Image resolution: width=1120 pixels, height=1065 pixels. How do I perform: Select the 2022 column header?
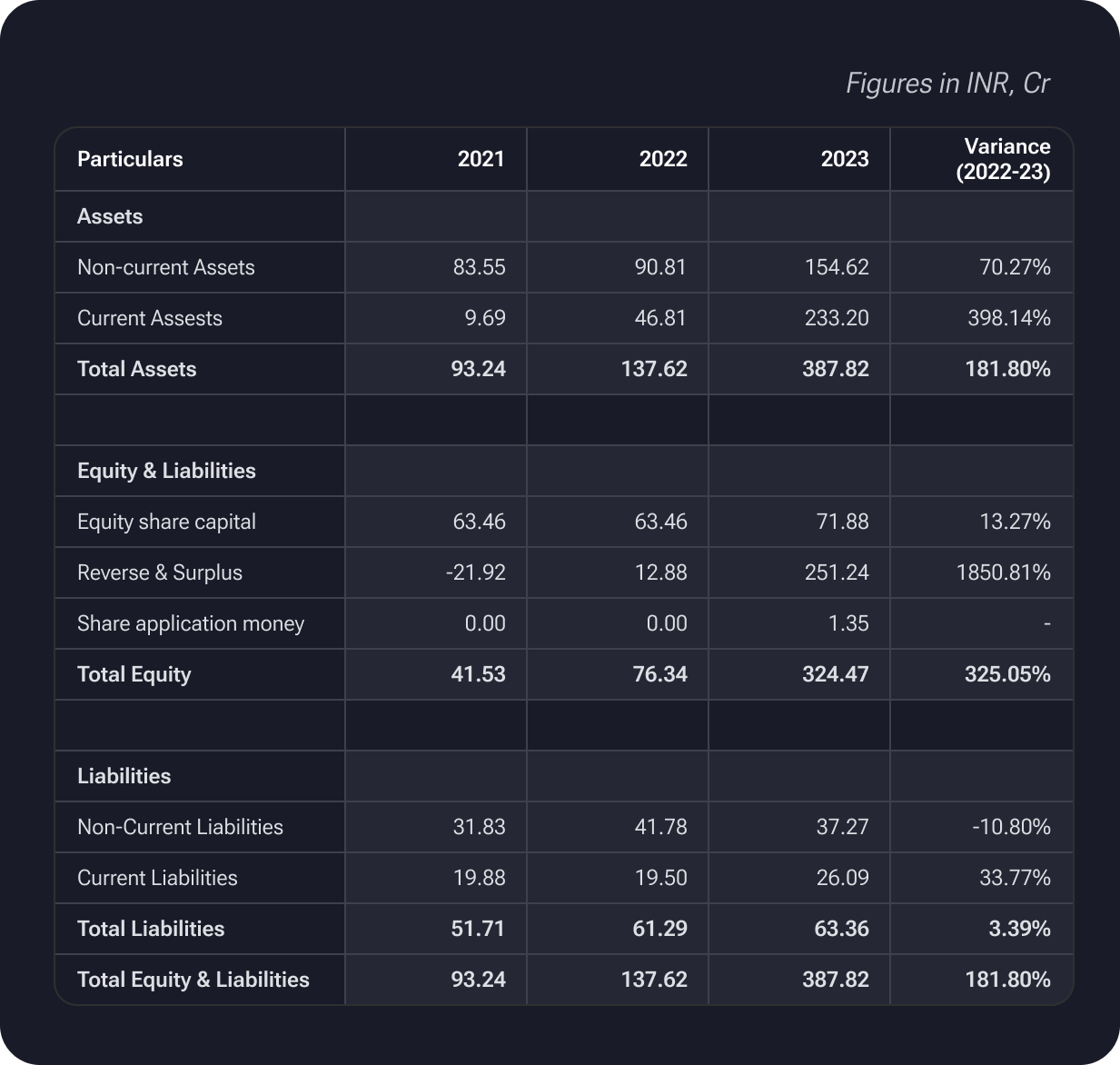(662, 159)
